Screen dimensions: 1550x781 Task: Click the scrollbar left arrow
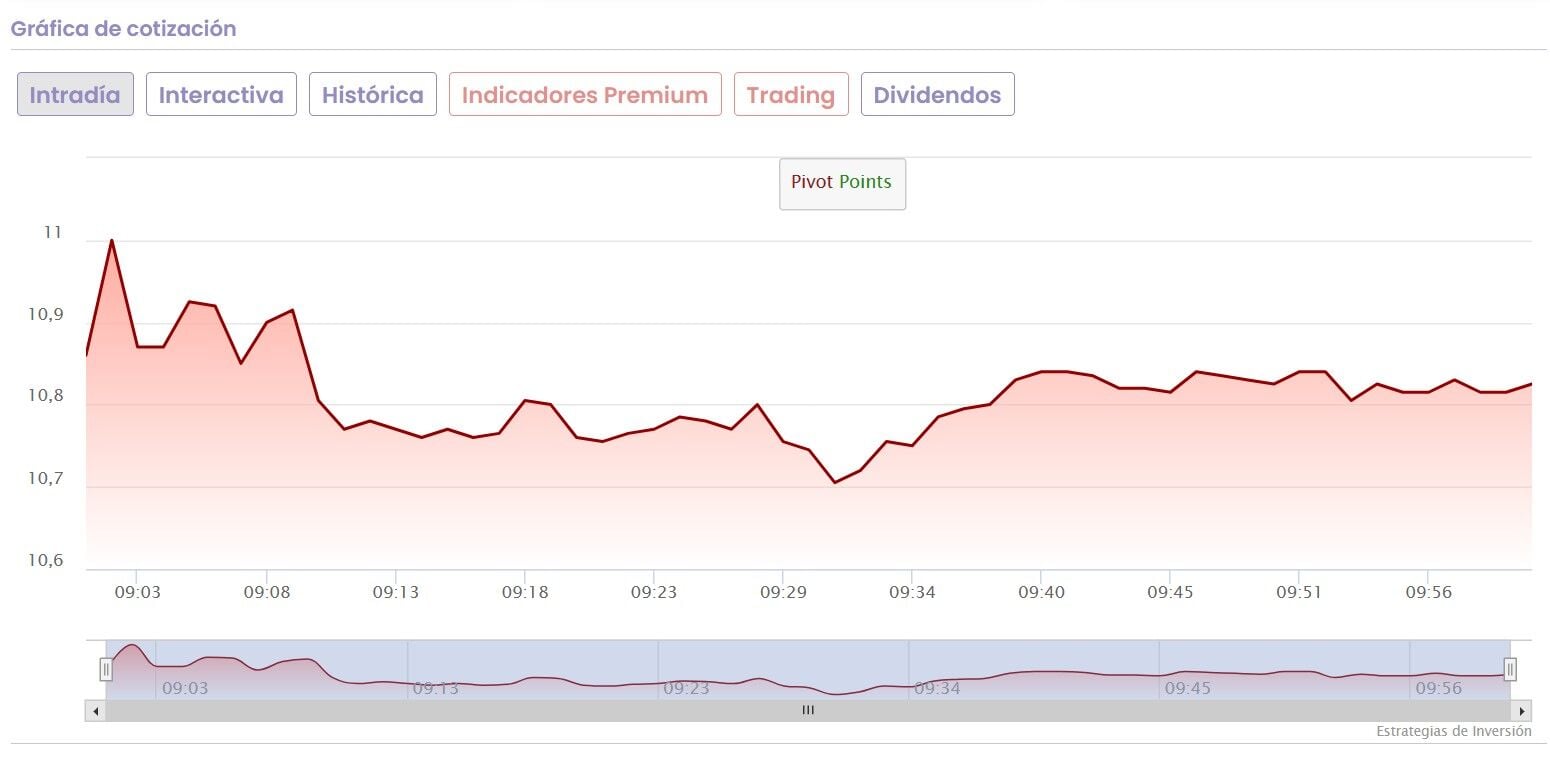[96, 711]
